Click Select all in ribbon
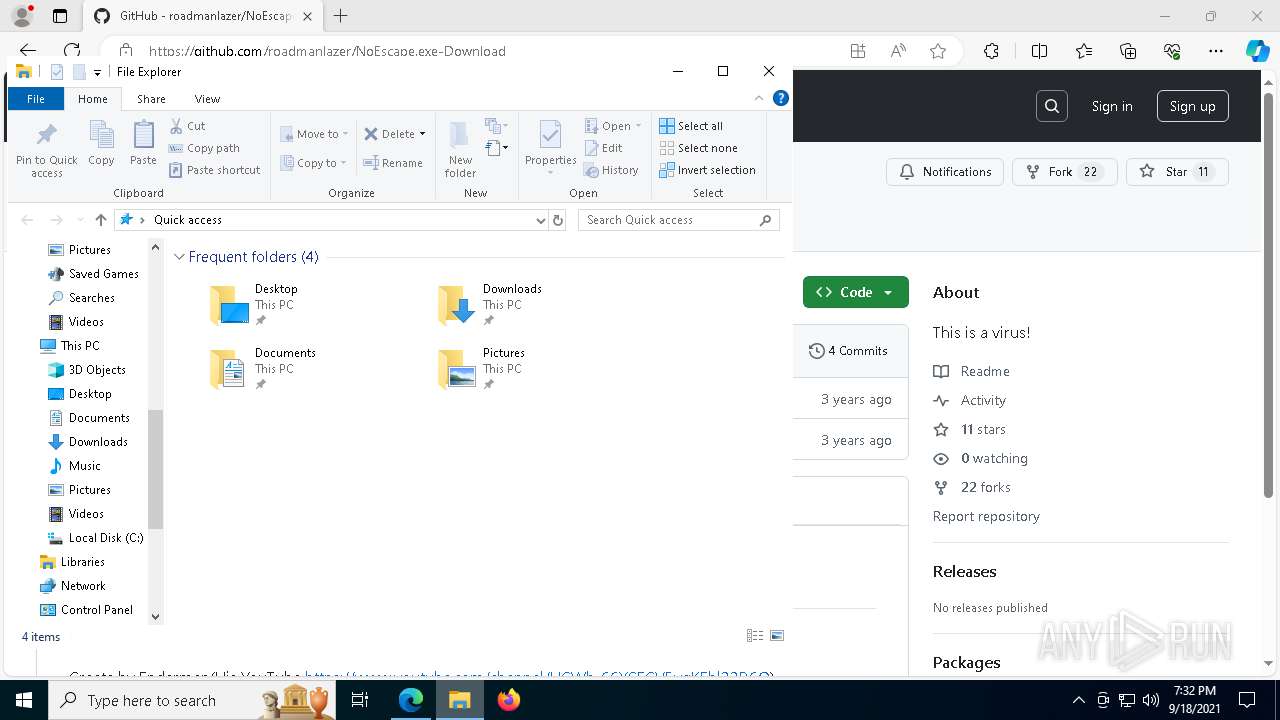1280x720 pixels. (691, 126)
